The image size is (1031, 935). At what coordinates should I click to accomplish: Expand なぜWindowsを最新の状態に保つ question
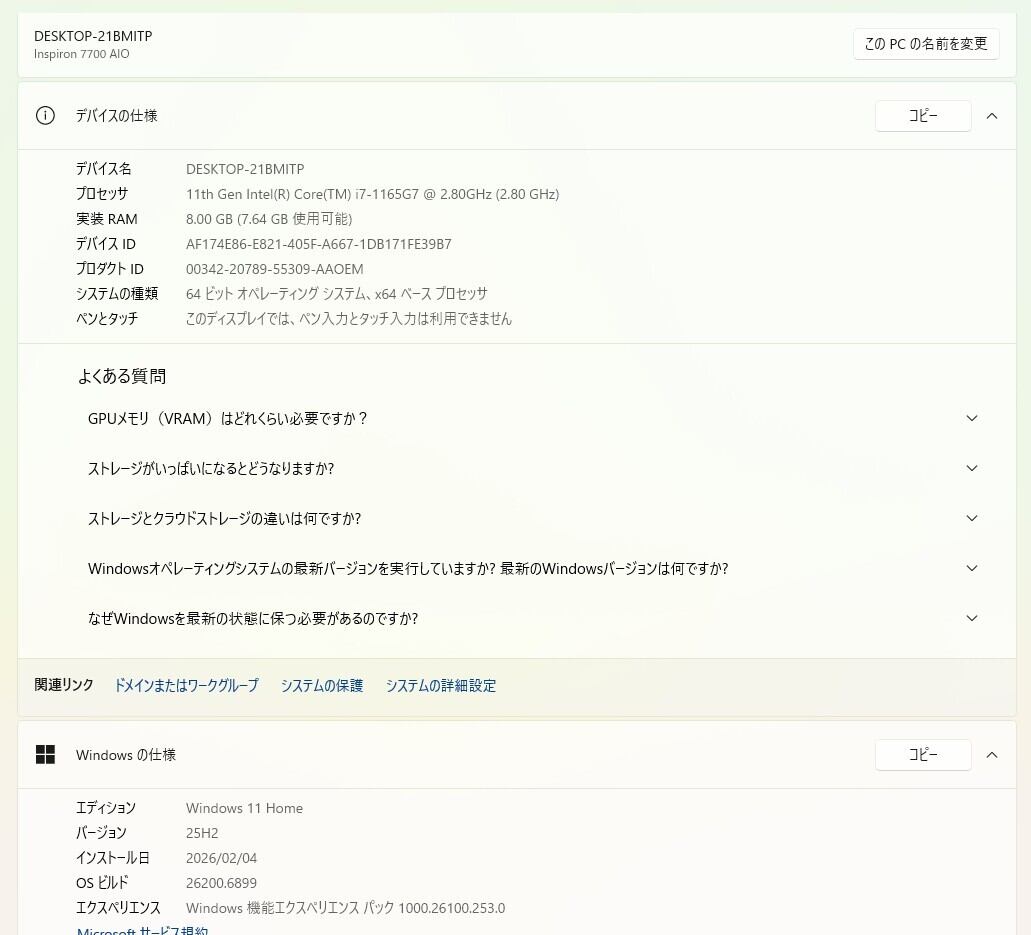click(x=971, y=619)
